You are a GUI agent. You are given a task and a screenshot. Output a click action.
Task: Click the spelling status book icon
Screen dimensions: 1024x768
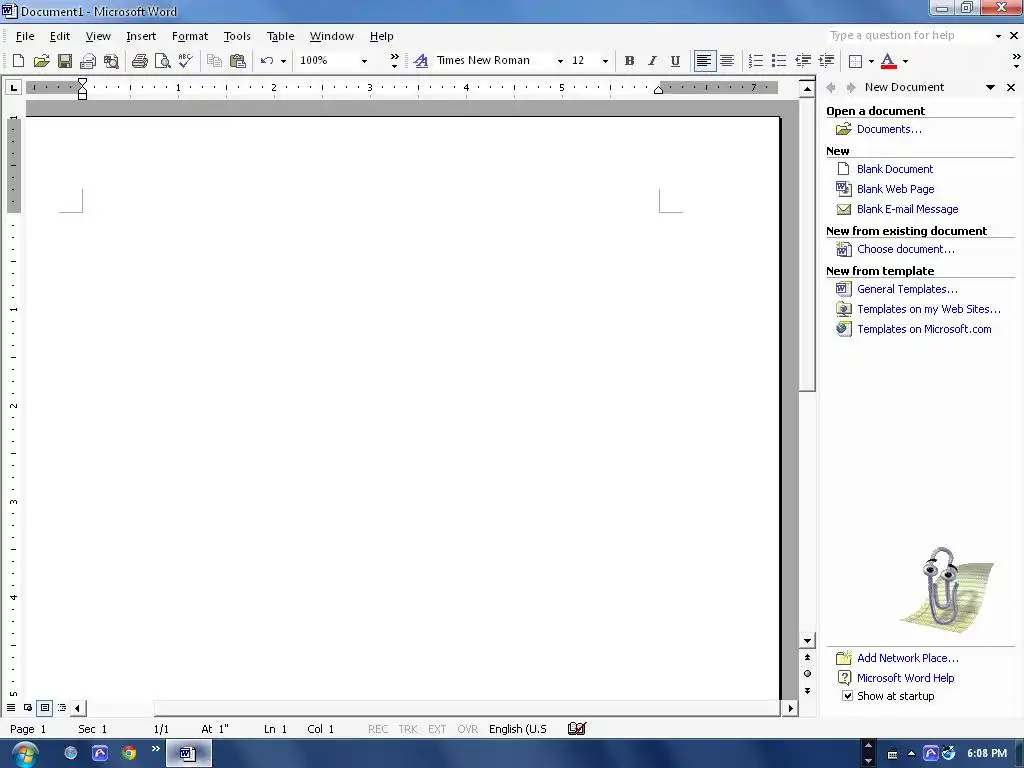pyautogui.click(x=577, y=729)
